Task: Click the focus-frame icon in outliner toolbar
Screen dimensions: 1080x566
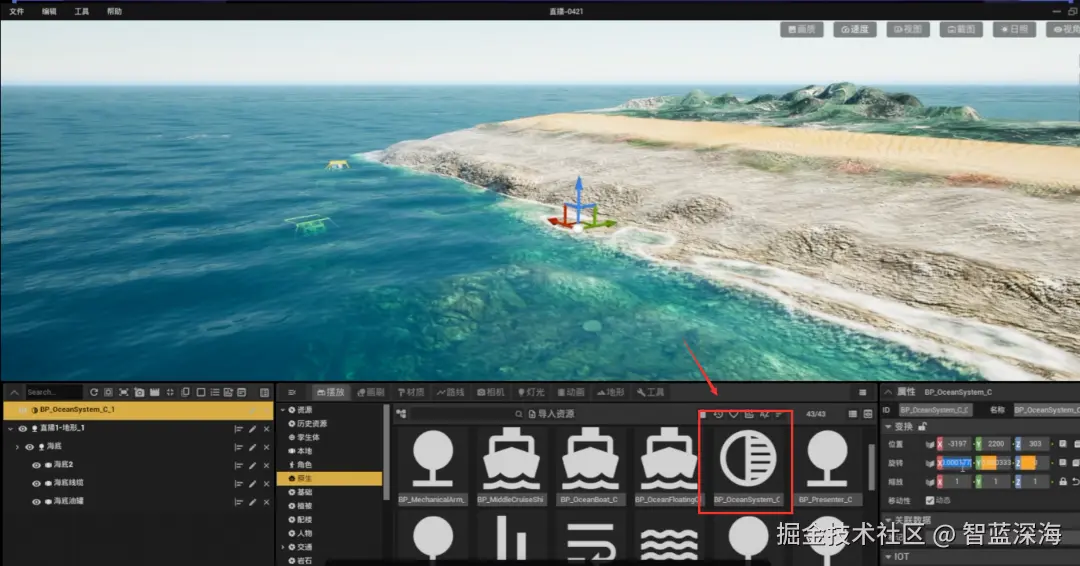Action: coord(123,392)
